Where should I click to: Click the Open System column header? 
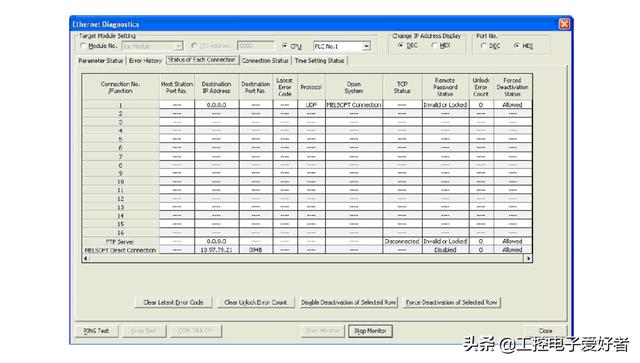(354, 87)
